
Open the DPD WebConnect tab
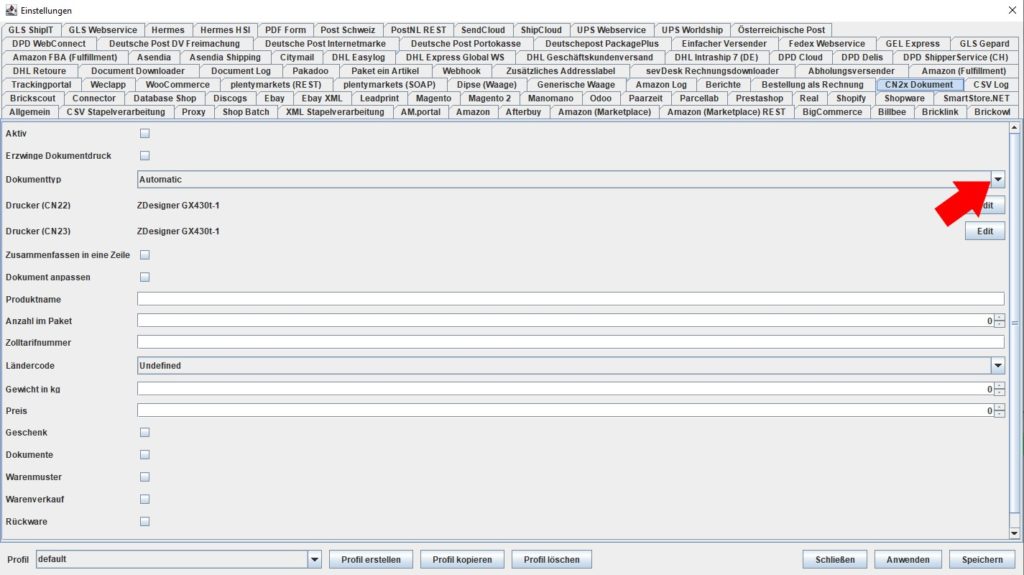click(x=49, y=44)
